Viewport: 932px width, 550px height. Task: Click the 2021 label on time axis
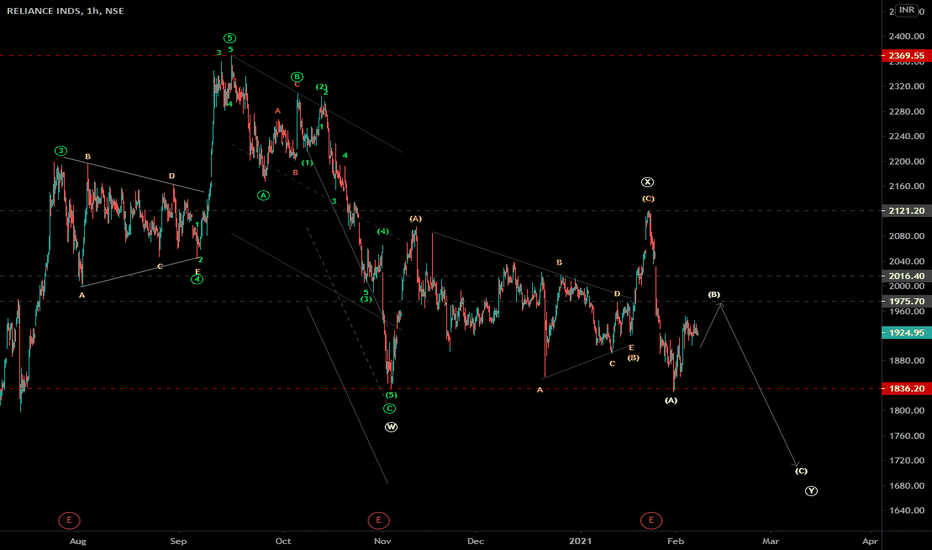pos(580,541)
